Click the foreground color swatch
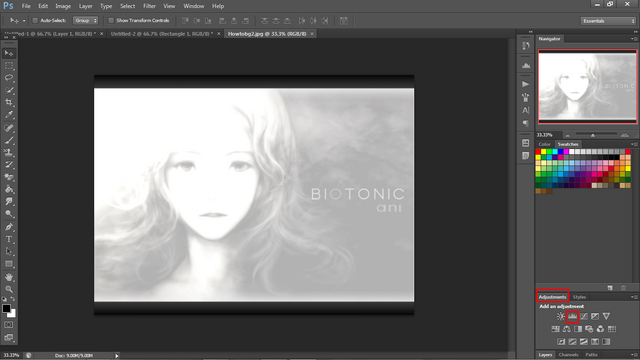Viewport: 640px width, 360px height. [6, 309]
